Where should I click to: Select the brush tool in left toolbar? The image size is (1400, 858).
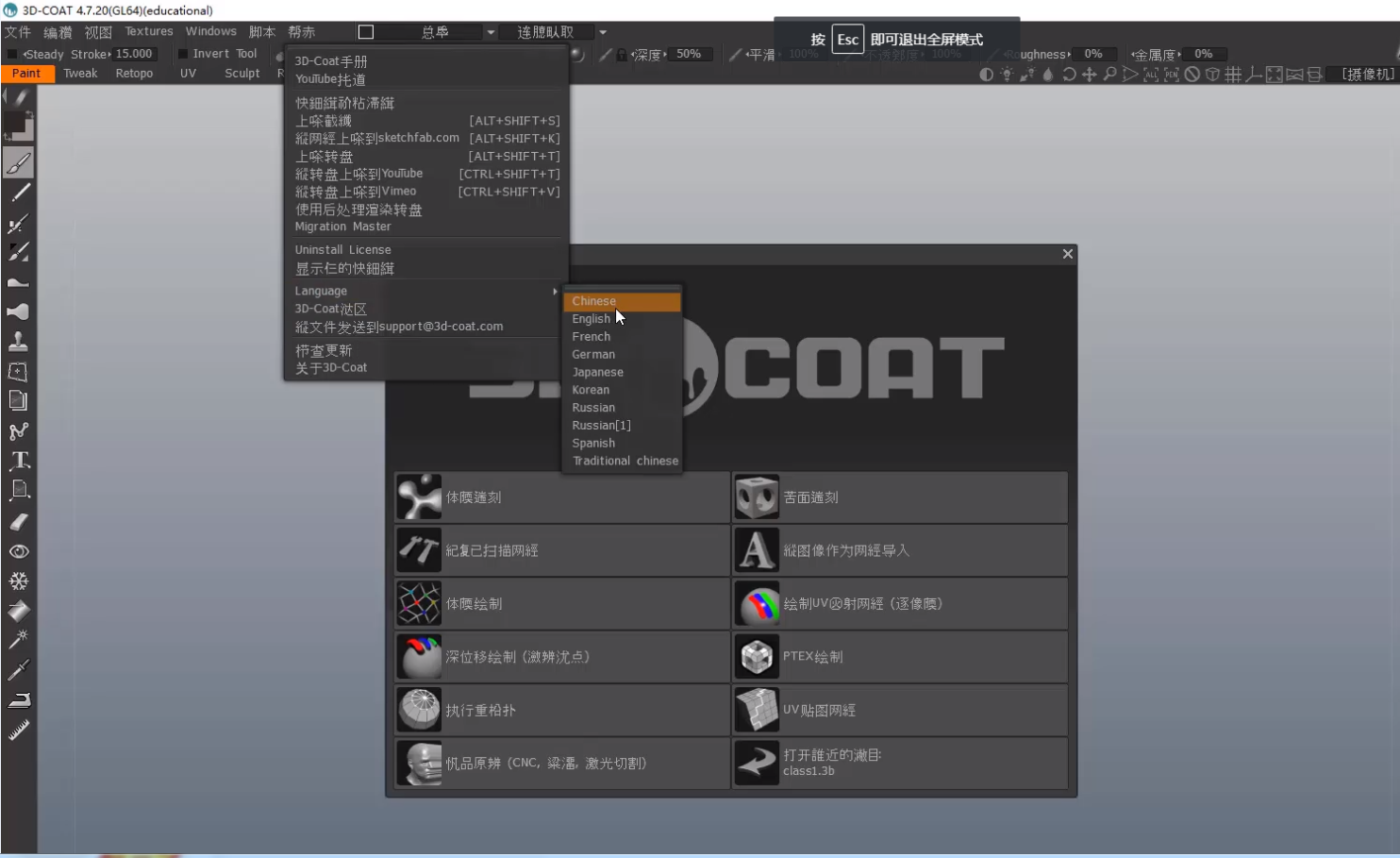pyautogui.click(x=18, y=163)
